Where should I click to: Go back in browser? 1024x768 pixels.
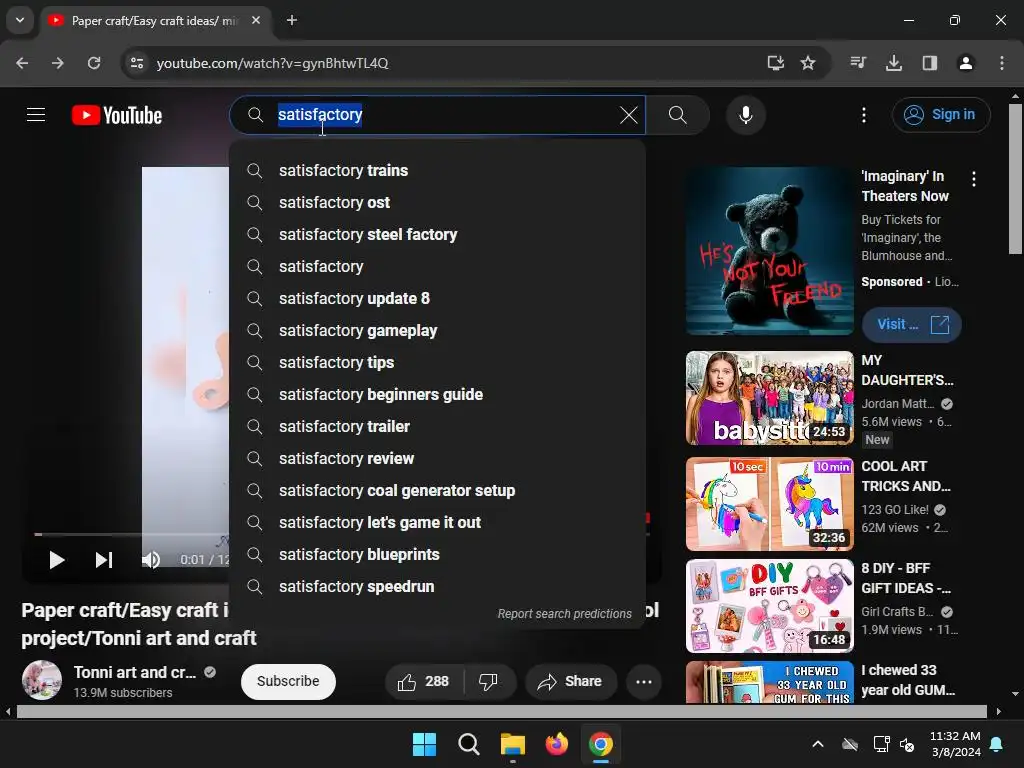[22, 63]
